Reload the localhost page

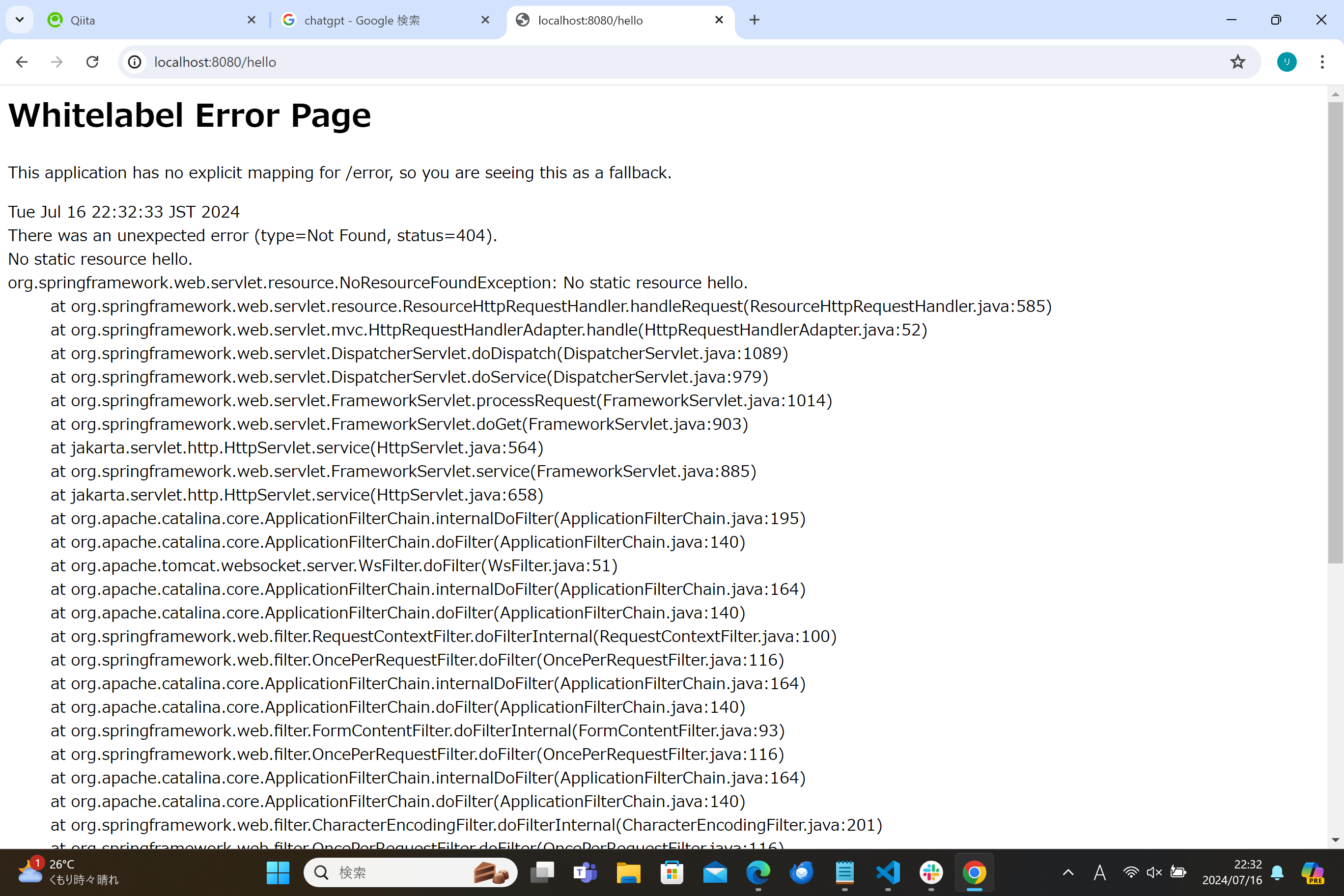pos(92,62)
